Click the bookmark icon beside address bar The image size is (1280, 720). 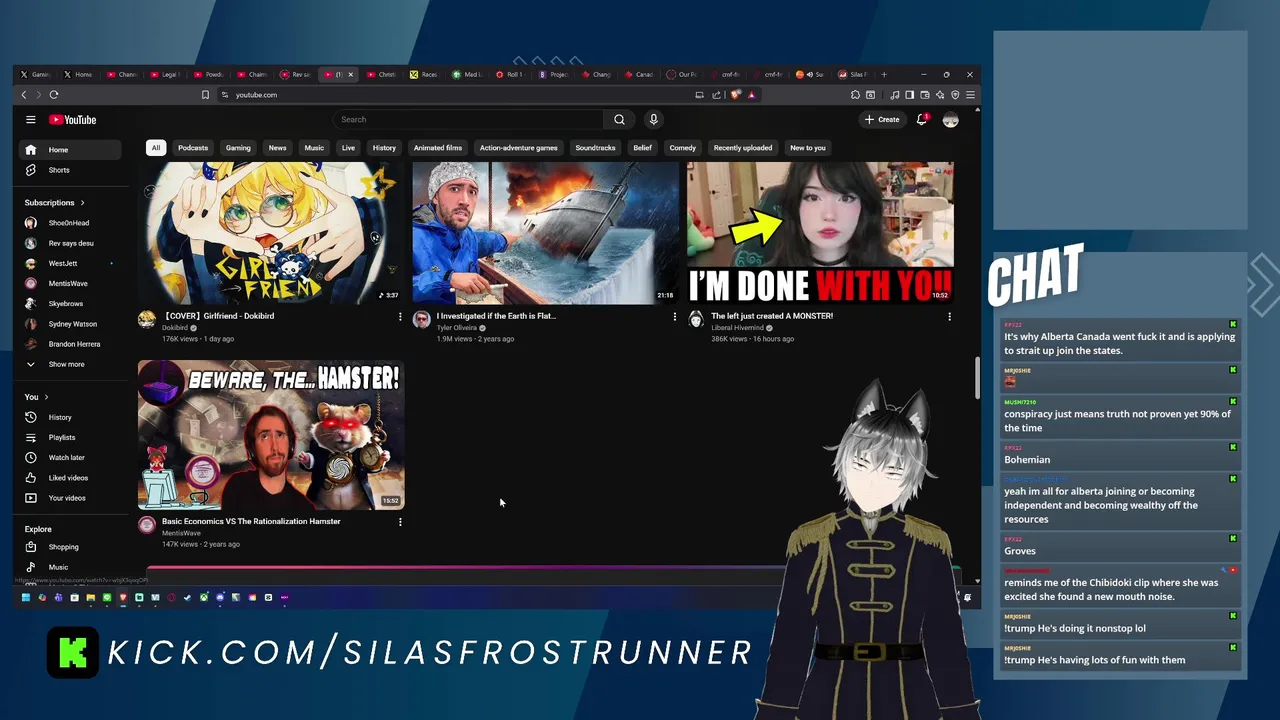(x=205, y=95)
